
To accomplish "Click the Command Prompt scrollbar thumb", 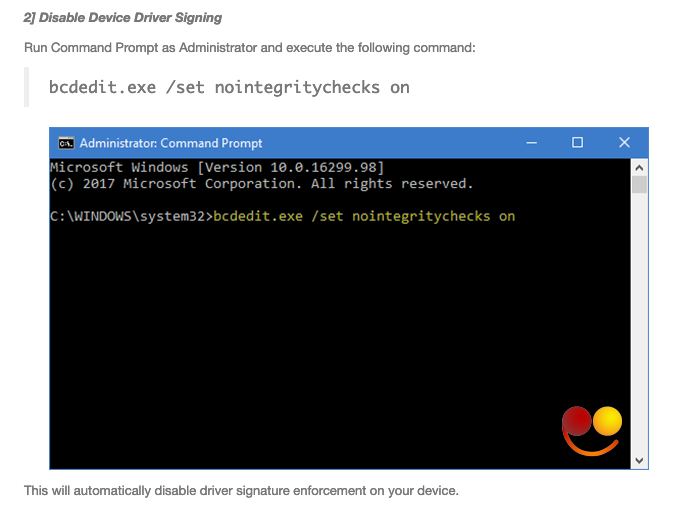I will click(639, 184).
